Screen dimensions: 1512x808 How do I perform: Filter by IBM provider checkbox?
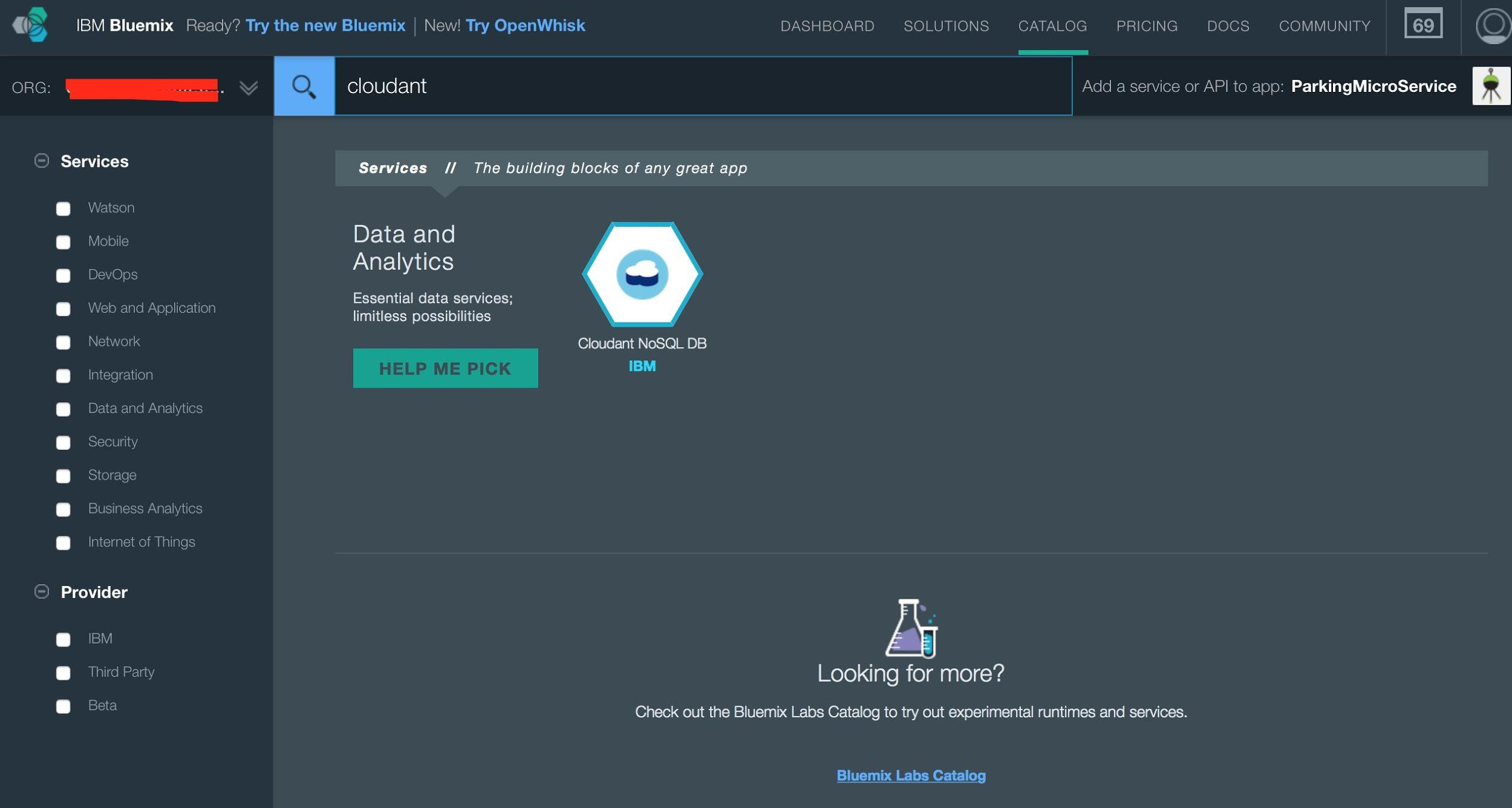63,639
